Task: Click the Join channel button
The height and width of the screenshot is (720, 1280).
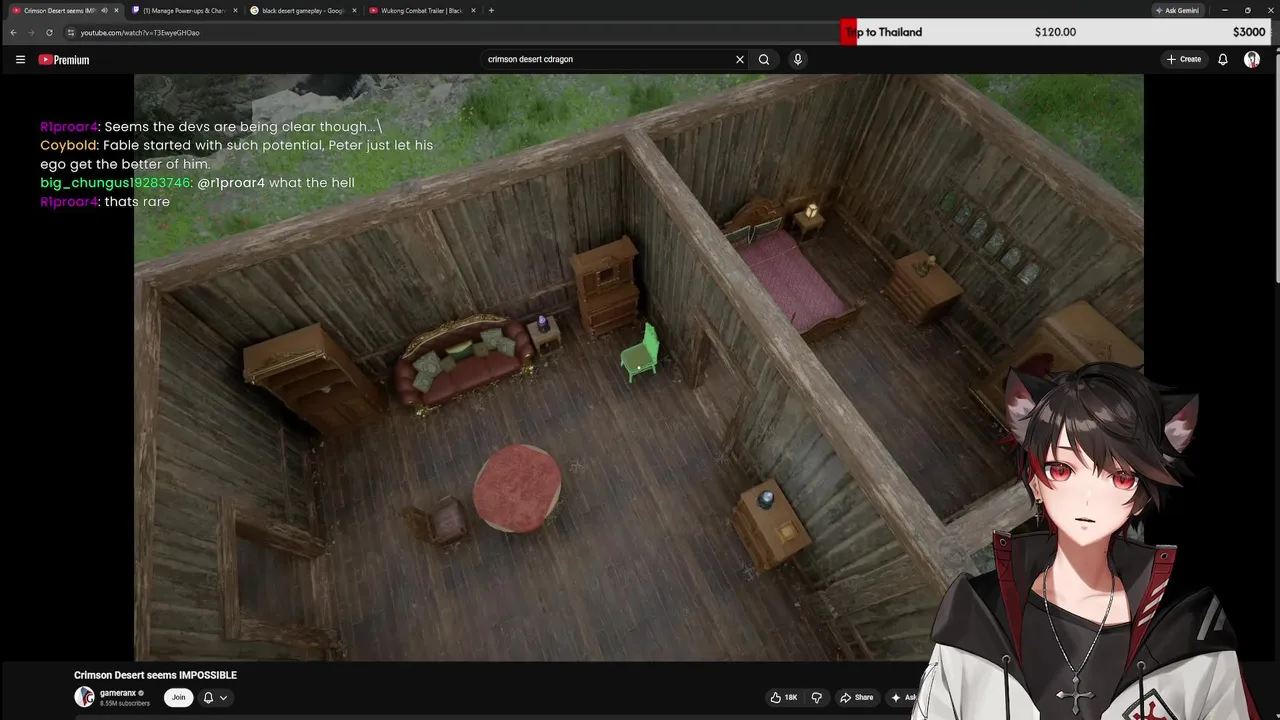Action: (178, 697)
